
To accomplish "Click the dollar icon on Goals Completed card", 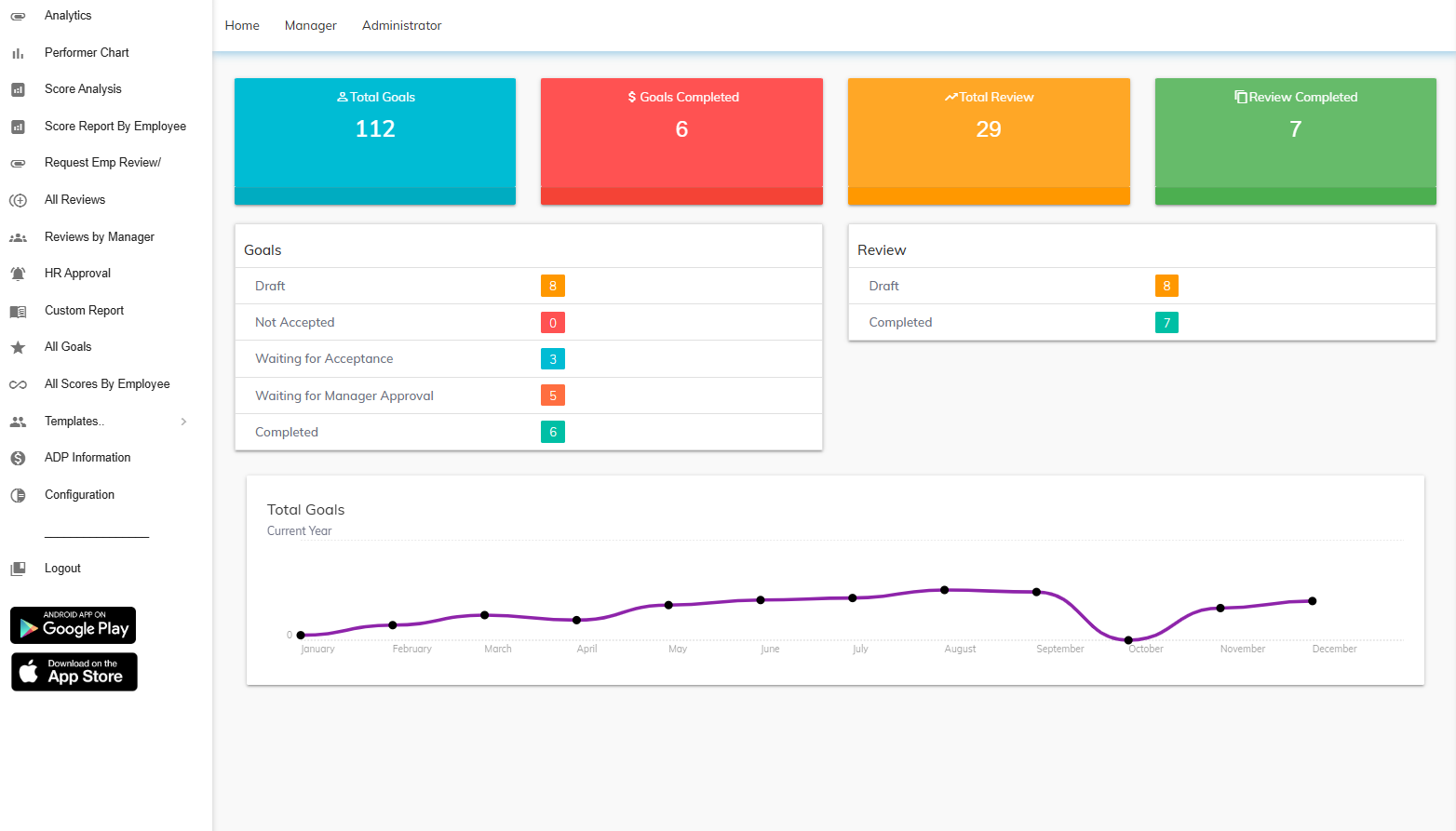I will [x=632, y=97].
